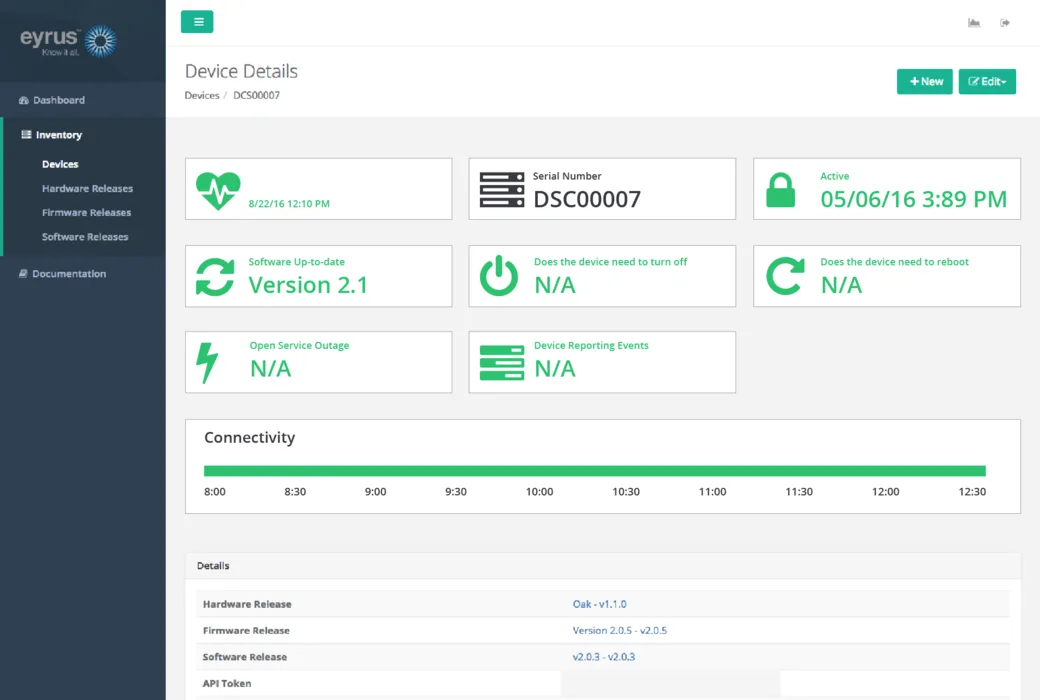Click the Hardware Release row label

(247, 604)
